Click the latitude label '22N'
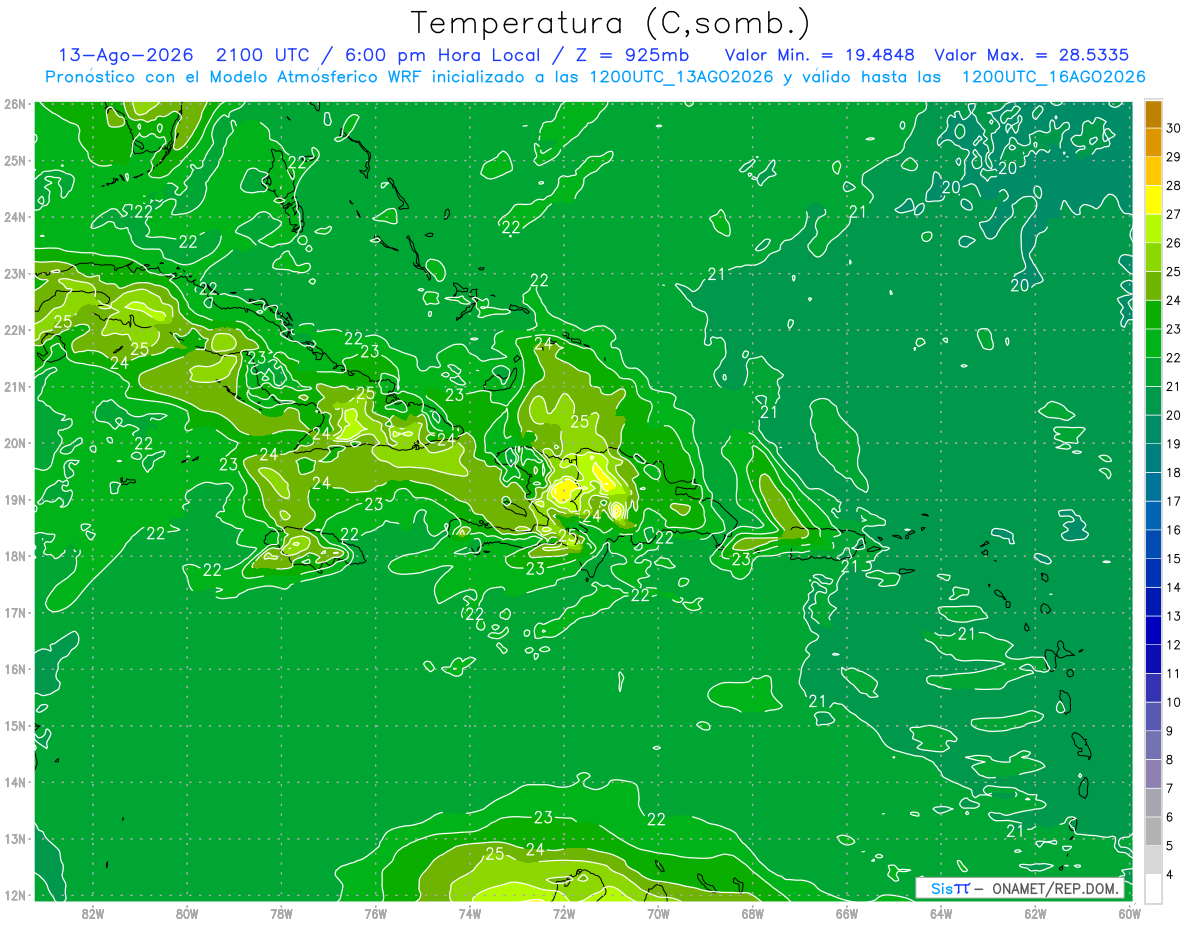This screenshot has height=927, width=1200. click(x=14, y=330)
